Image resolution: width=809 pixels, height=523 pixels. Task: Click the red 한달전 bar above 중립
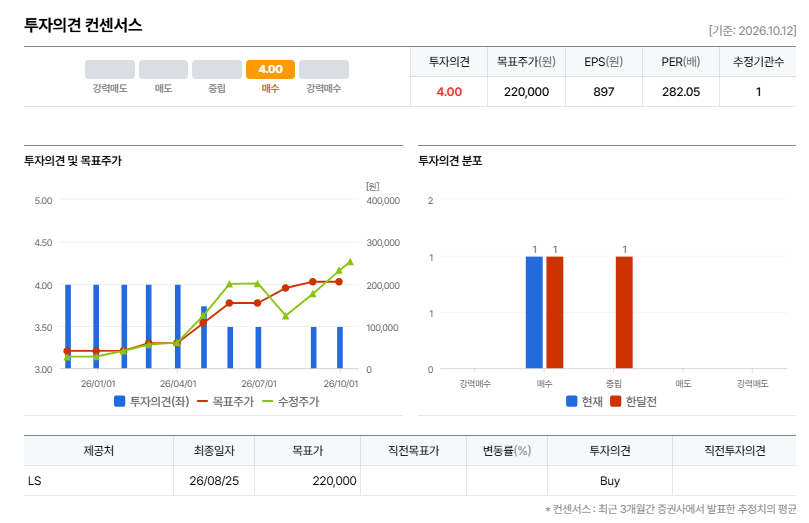pyautogui.click(x=624, y=313)
